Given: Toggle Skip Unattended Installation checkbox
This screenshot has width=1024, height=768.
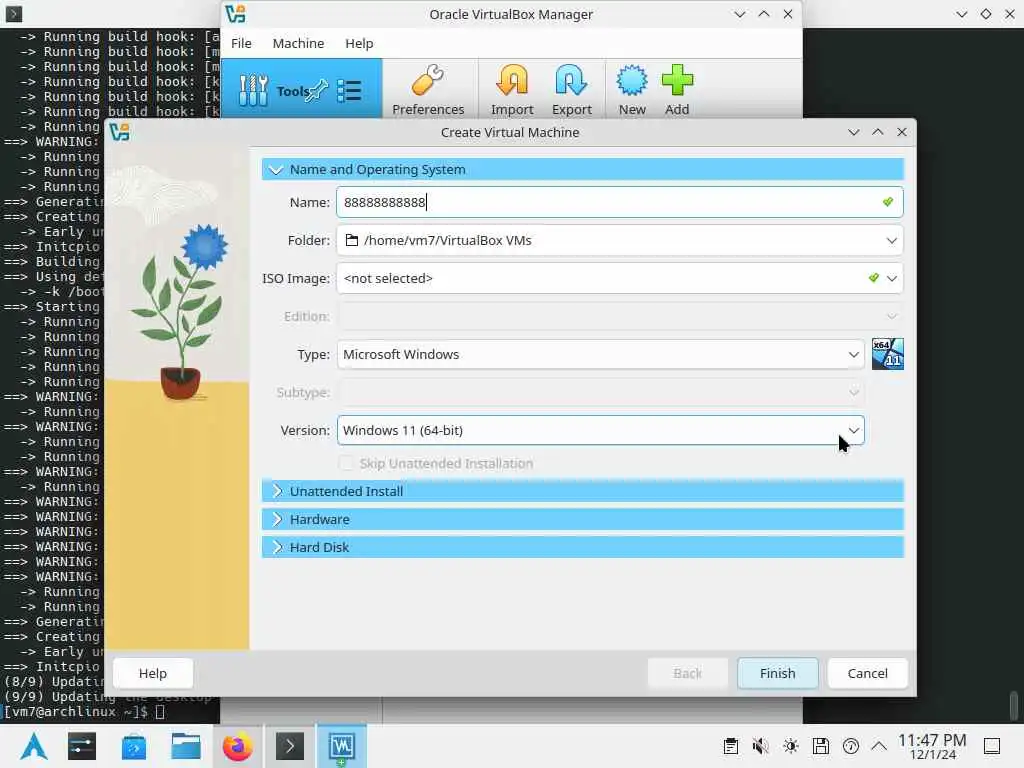Looking at the screenshot, I should click(346, 463).
